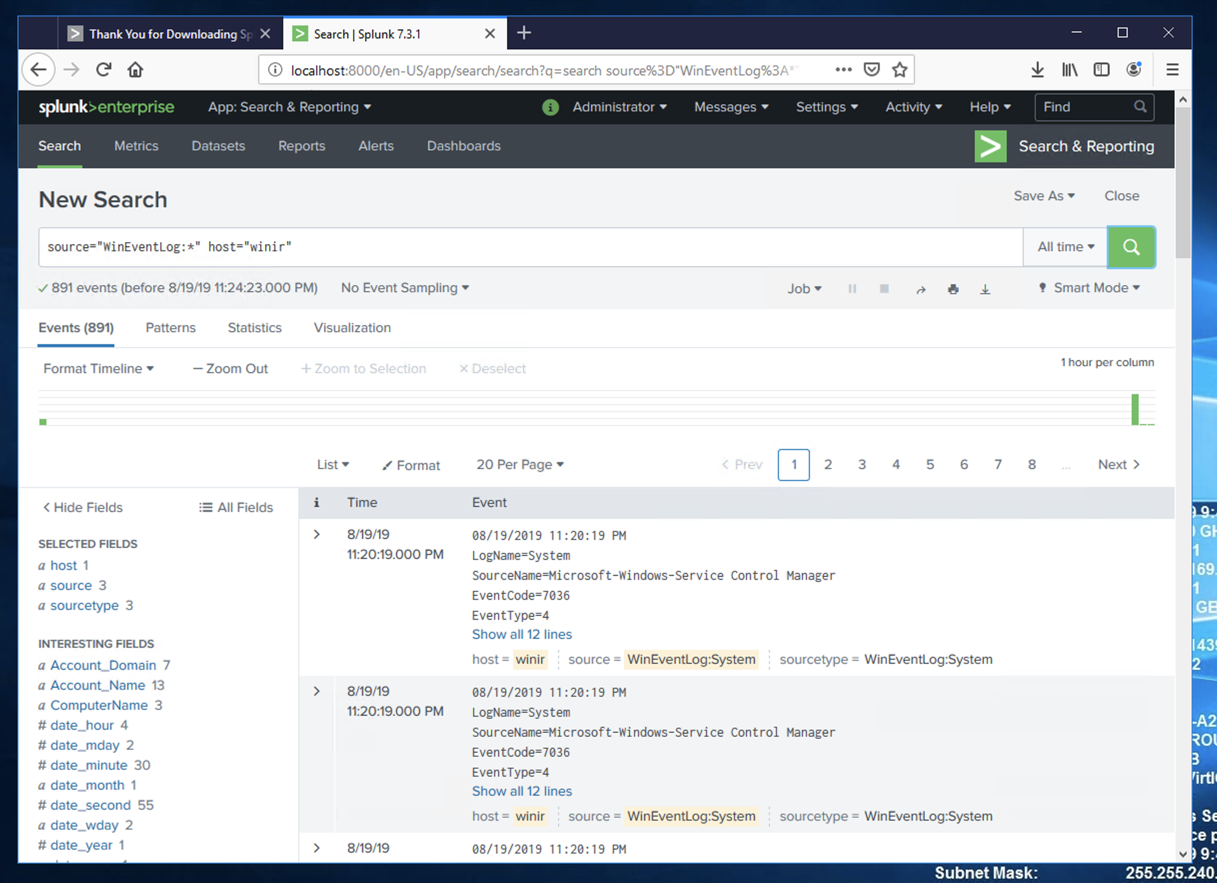The height and width of the screenshot is (883, 1217).
Task: Pause the search job
Action: click(852, 289)
